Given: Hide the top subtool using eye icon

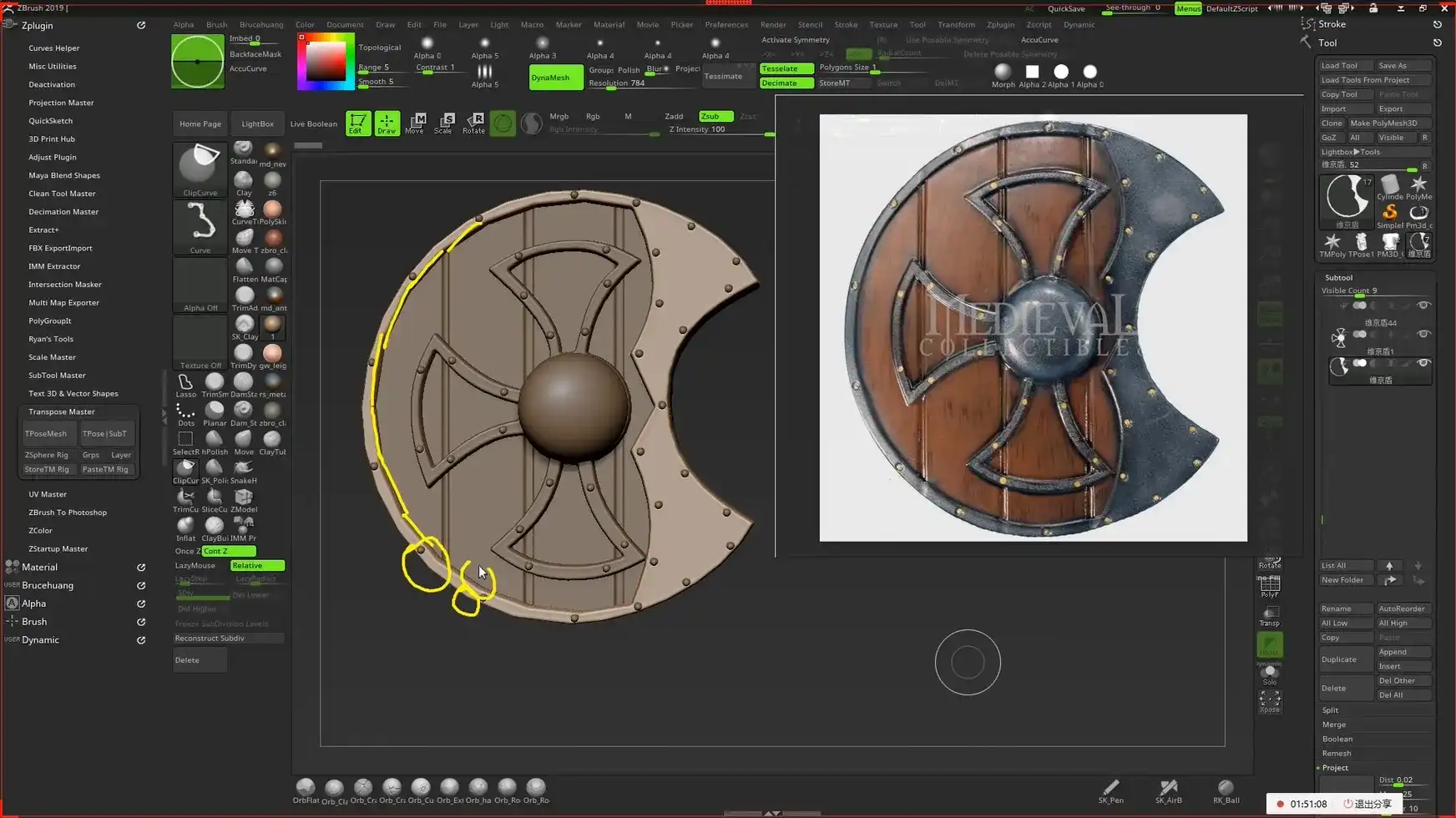Looking at the screenshot, I should pos(1423,305).
